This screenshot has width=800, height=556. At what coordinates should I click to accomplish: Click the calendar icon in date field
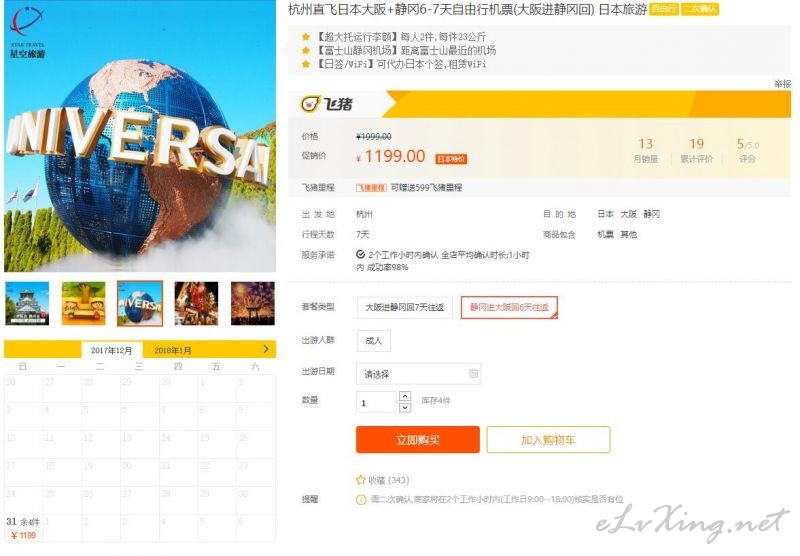(473, 374)
